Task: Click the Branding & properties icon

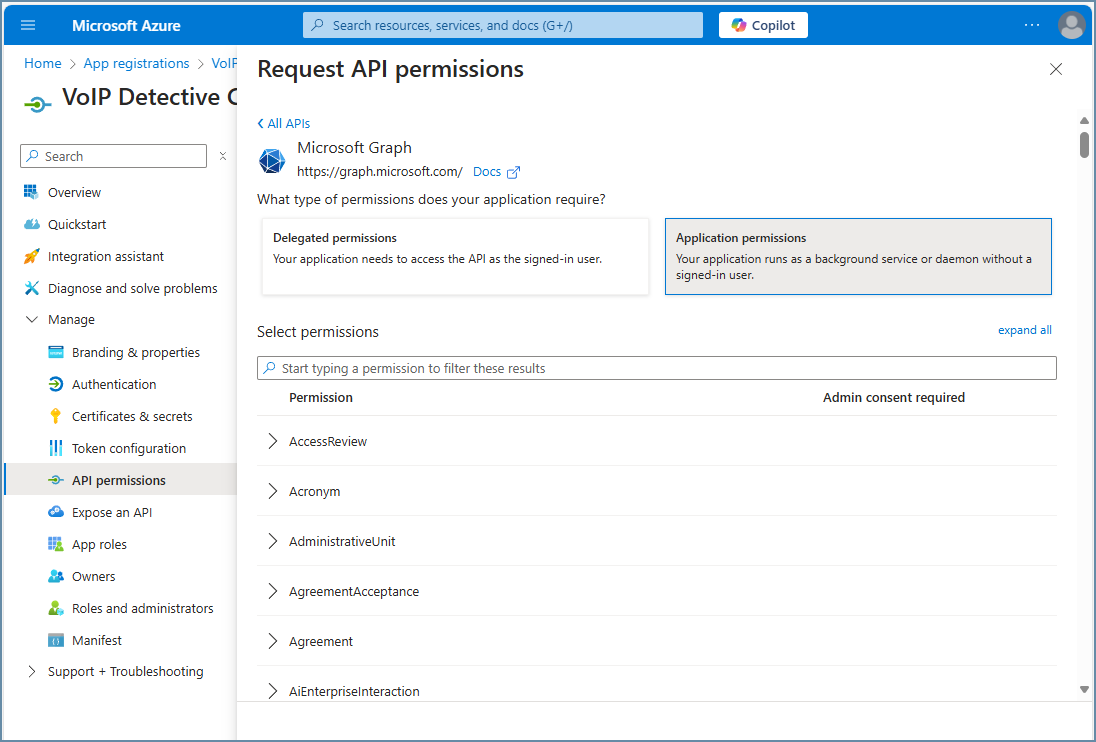Action: pos(56,352)
